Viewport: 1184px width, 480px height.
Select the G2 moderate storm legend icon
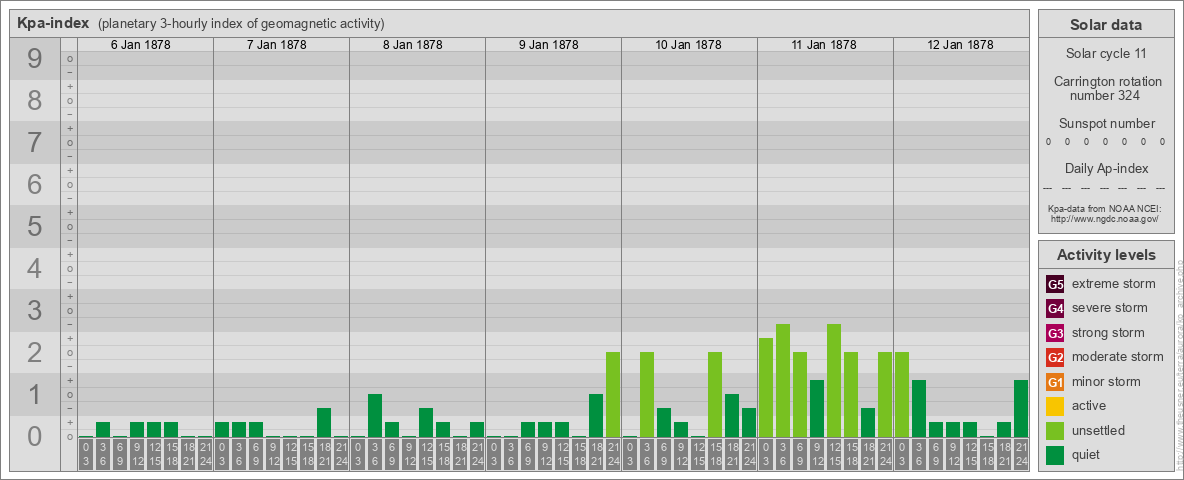pos(1056,357)
